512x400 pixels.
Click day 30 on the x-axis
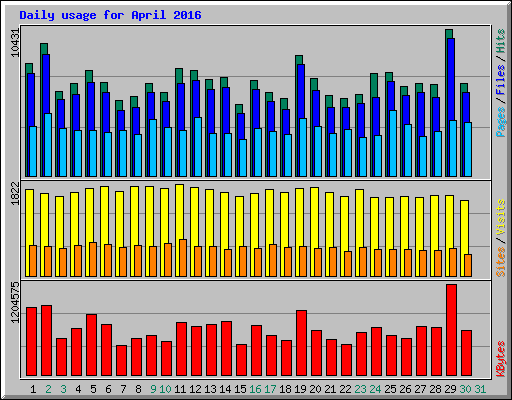465,389
